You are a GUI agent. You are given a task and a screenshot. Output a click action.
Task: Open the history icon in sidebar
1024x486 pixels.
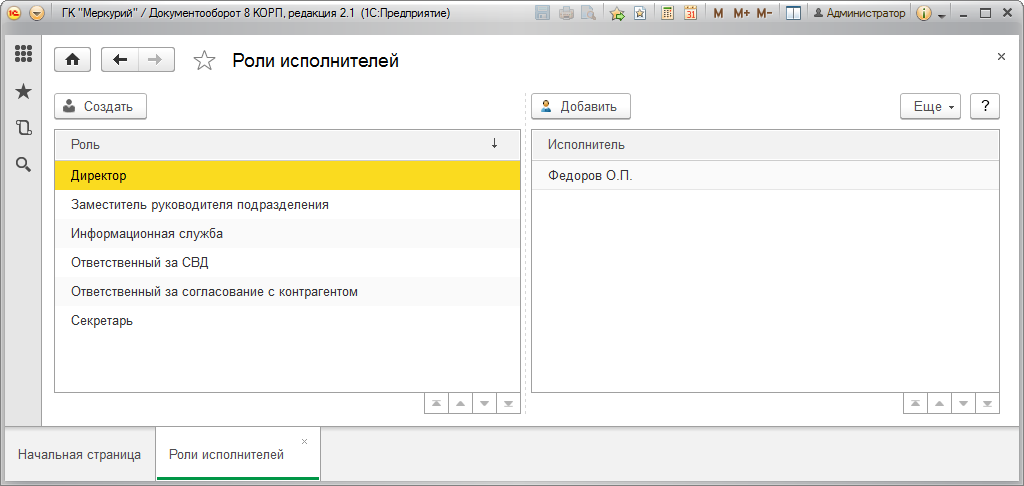pyautogui.click(x=24, y=128)
